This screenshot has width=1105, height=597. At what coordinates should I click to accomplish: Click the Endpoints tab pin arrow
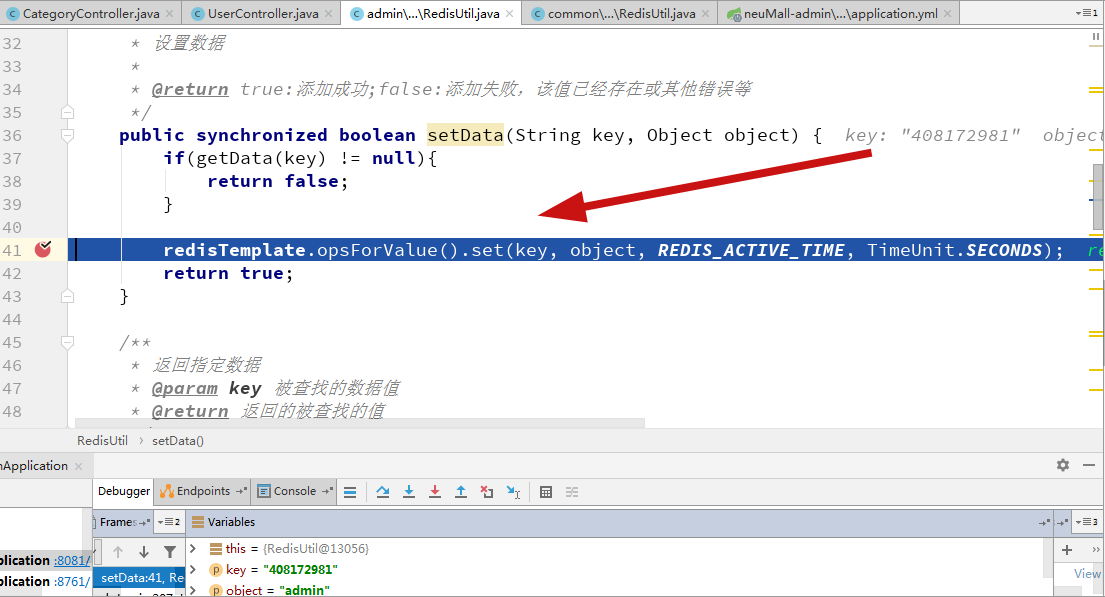click(x=241, y=491)
